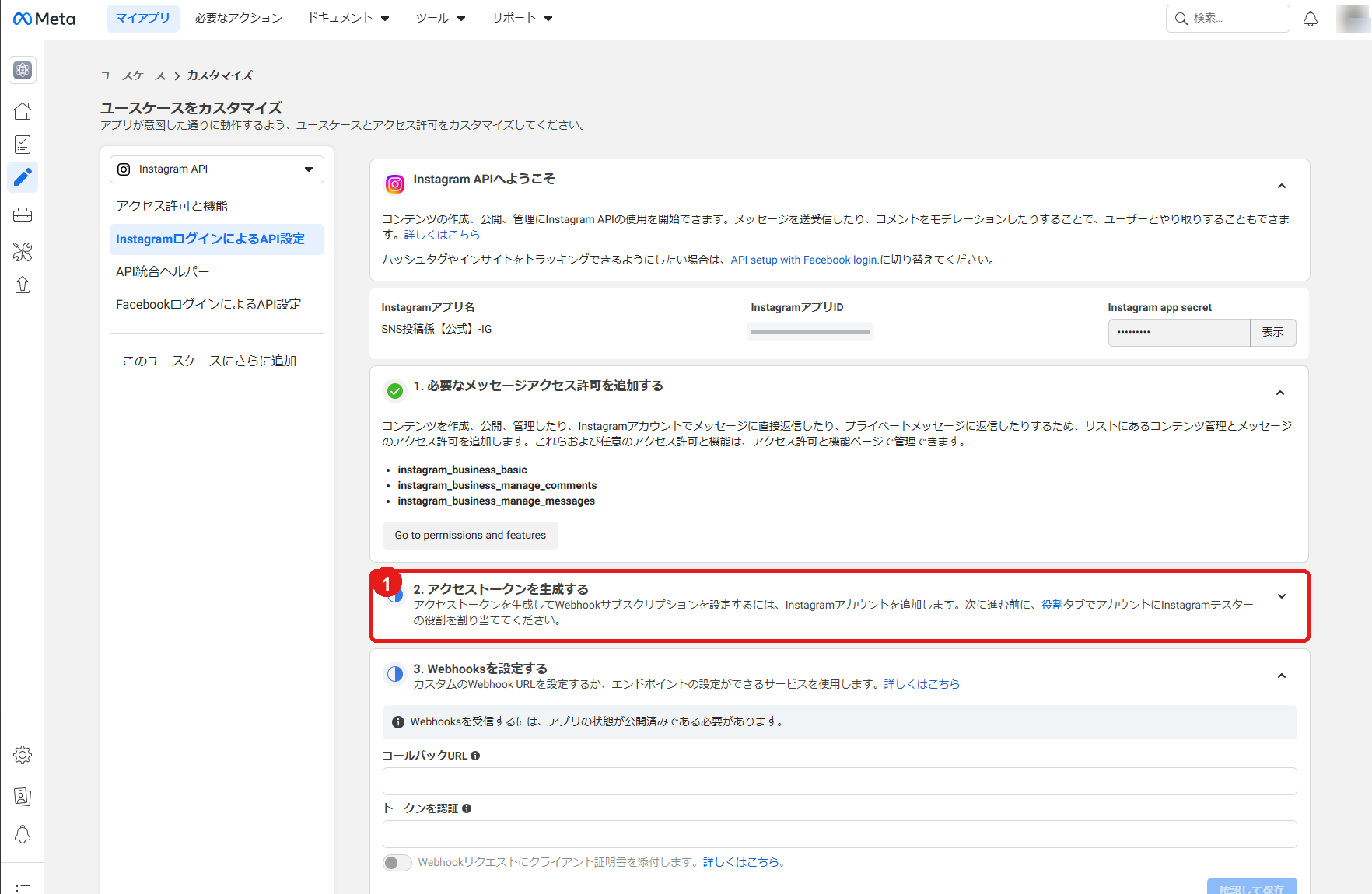Collapse step 3 Webhooksを設定する section
The image size is (1372, 894).
pyautogui.click(x=1282, y=676)
